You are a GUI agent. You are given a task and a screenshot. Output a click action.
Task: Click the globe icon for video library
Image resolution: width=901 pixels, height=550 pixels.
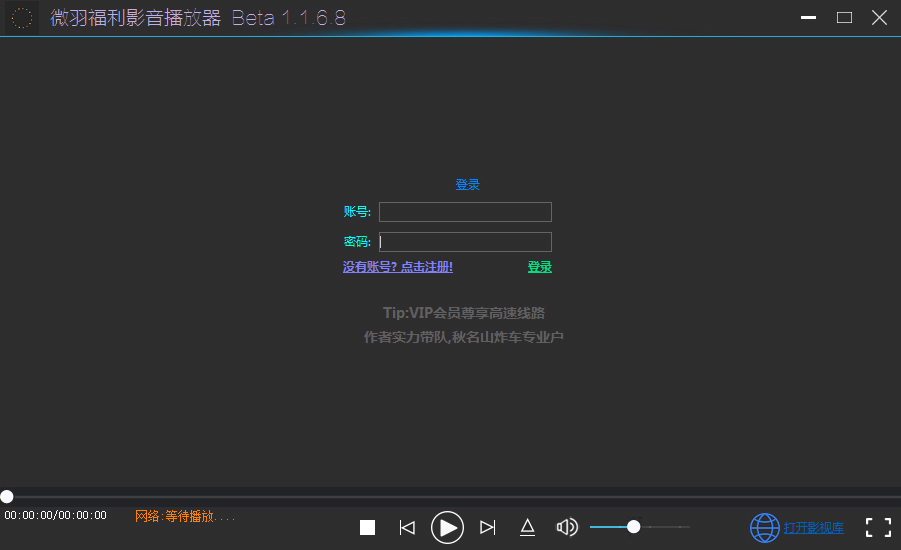764,527
